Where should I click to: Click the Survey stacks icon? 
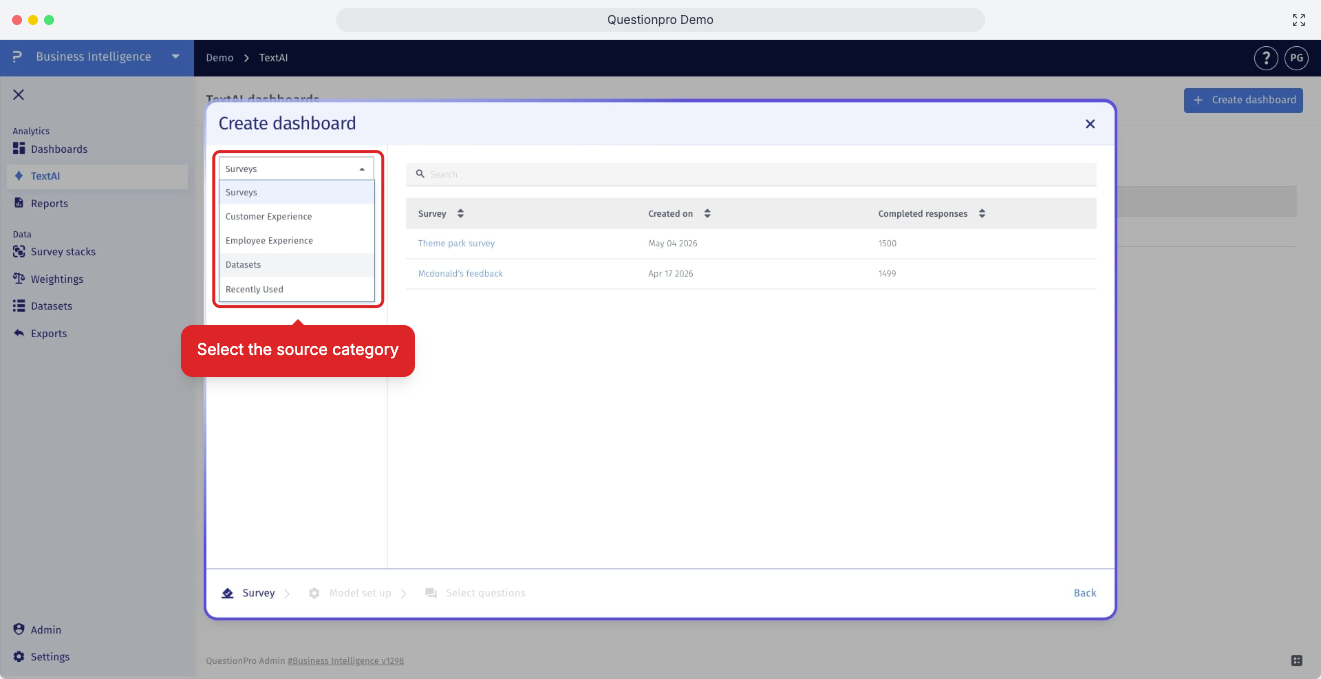pyautogui.click(x=19, y=252)
